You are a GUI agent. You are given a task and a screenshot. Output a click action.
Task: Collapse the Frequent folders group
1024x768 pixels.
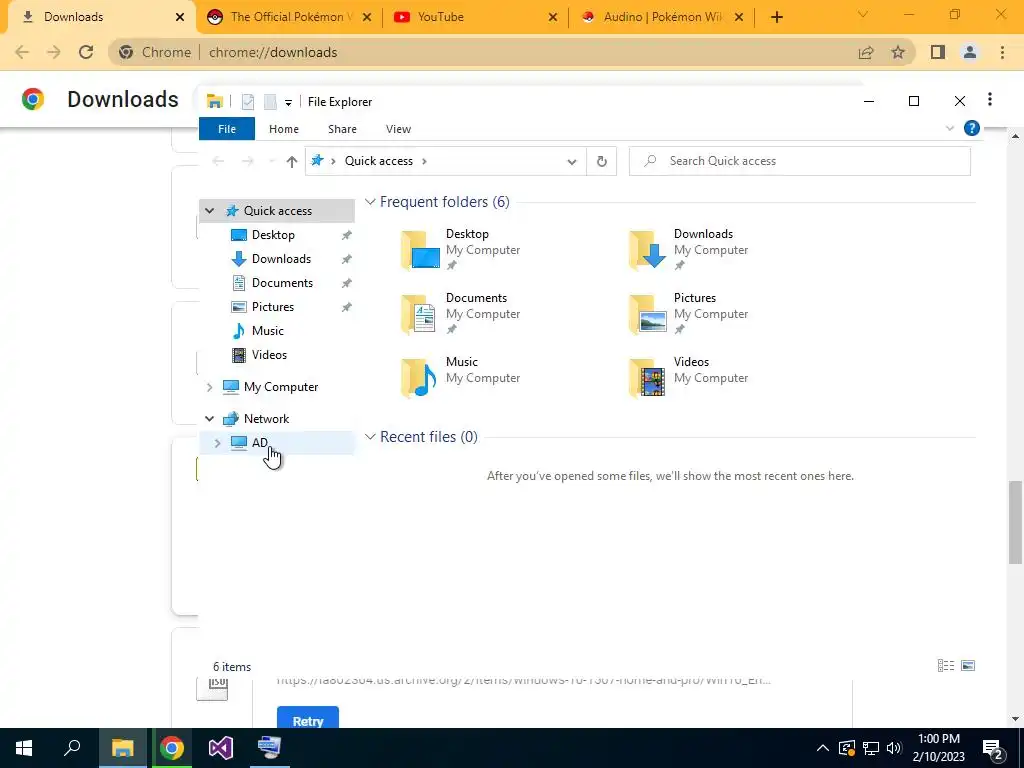(x=370, y=202)
